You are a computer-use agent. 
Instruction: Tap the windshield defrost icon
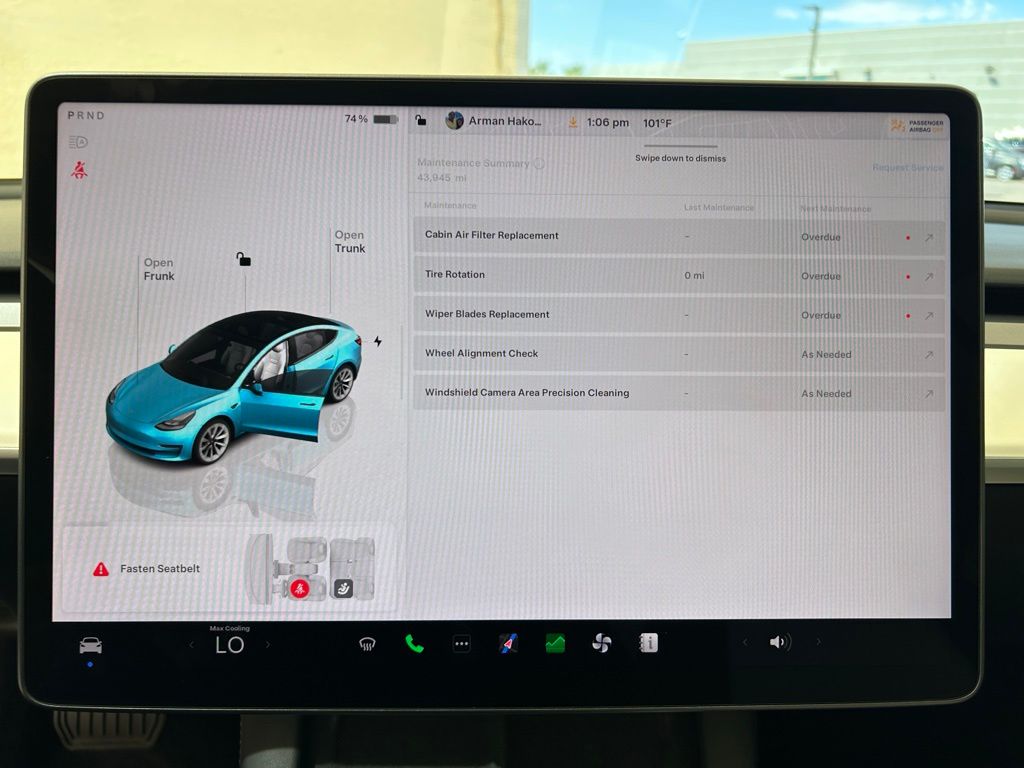(x=367, y=645)
